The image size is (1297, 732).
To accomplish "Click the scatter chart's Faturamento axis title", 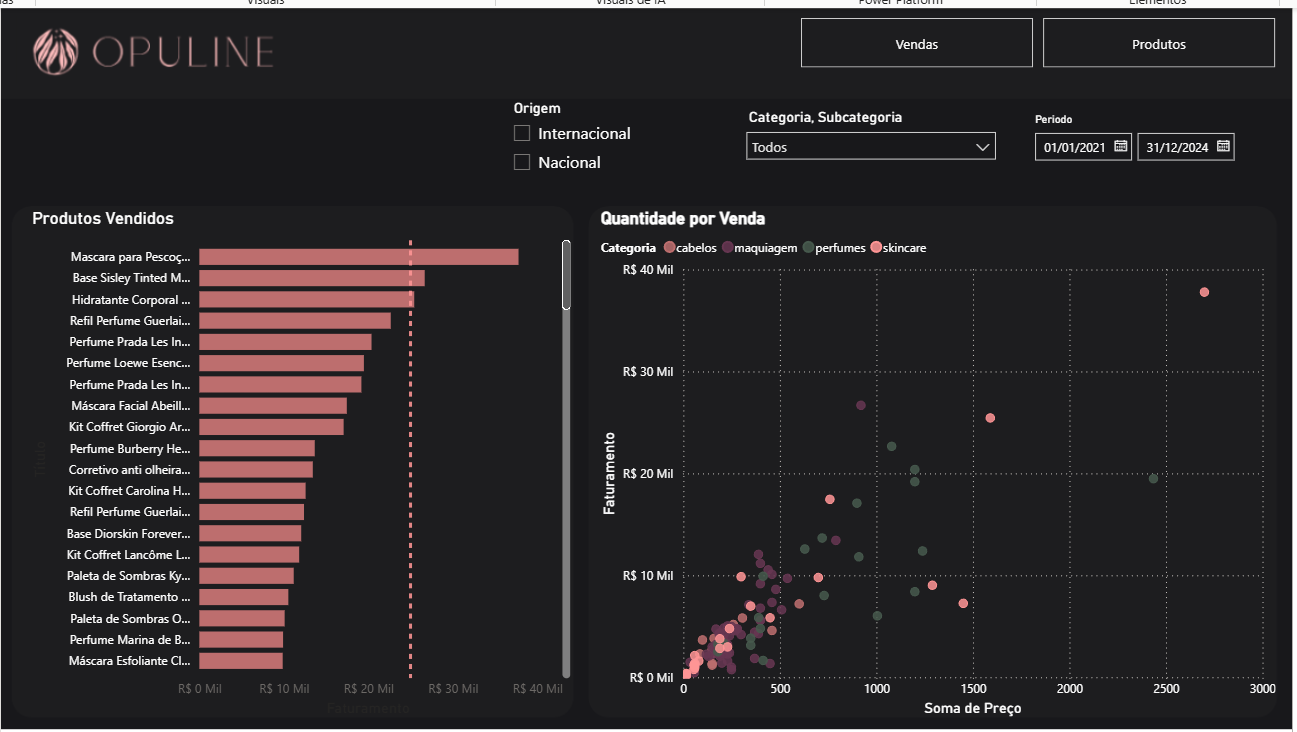I will click(608, 474).
